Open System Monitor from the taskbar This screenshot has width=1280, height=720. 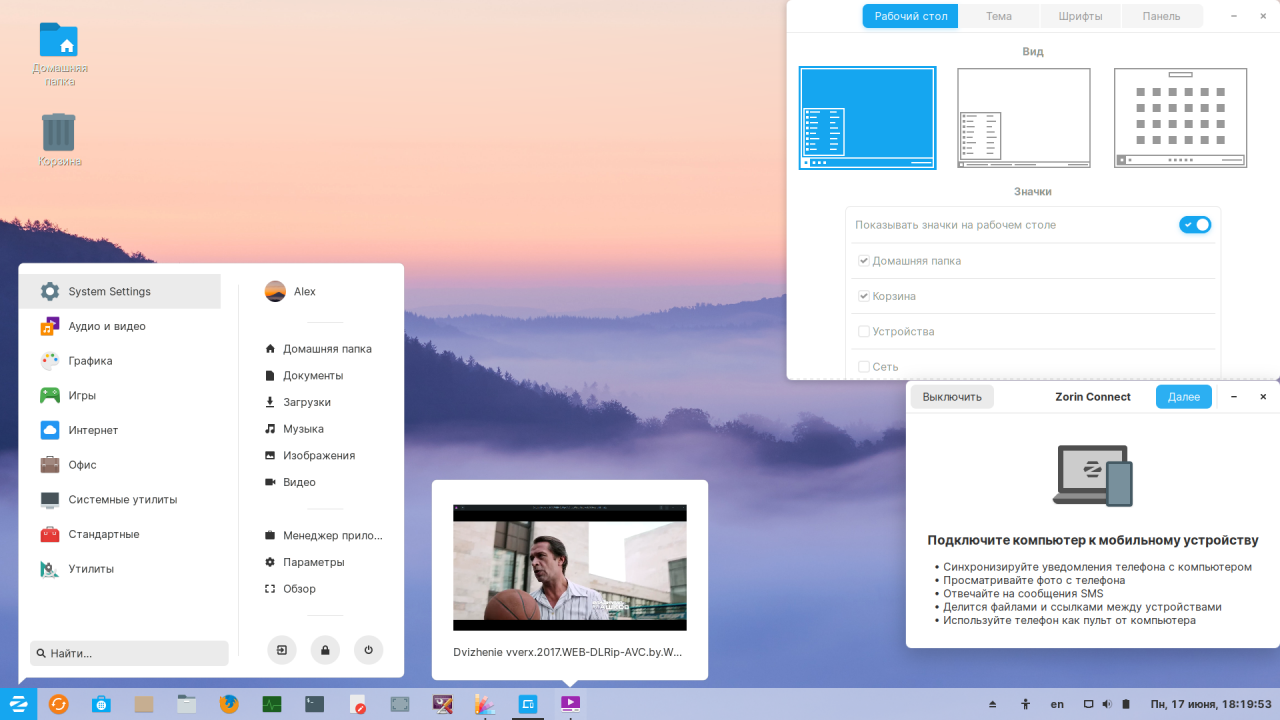point(272,704)
